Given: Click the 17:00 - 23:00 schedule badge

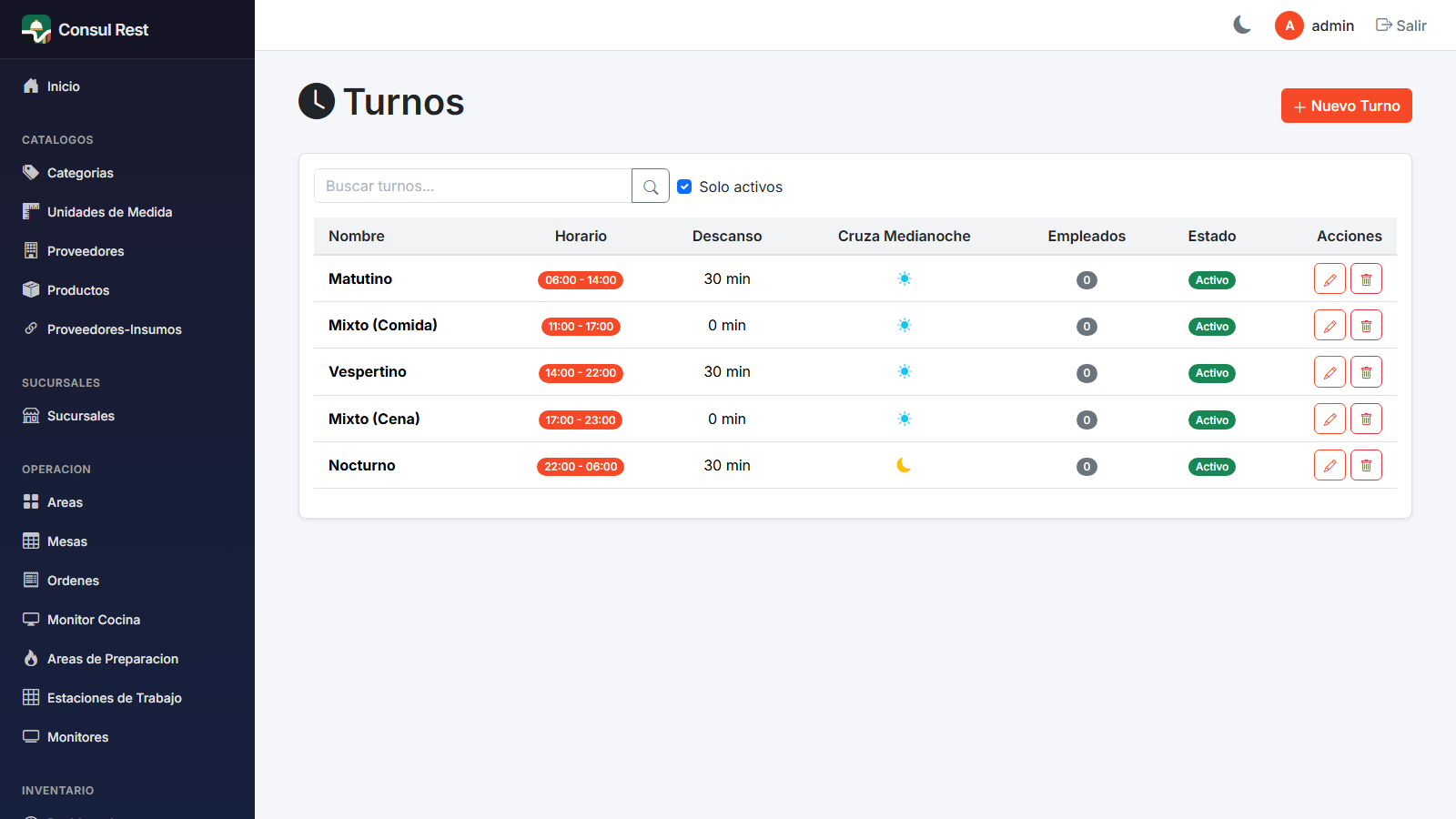Looking at the screenshot, I should point(581,420).
